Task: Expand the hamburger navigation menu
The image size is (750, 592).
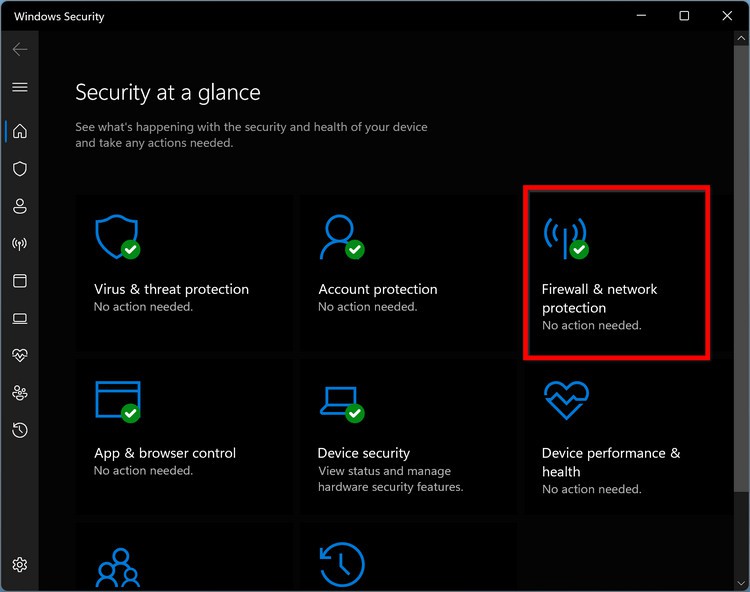Action: pyautogui.click(x=19, y=87)
